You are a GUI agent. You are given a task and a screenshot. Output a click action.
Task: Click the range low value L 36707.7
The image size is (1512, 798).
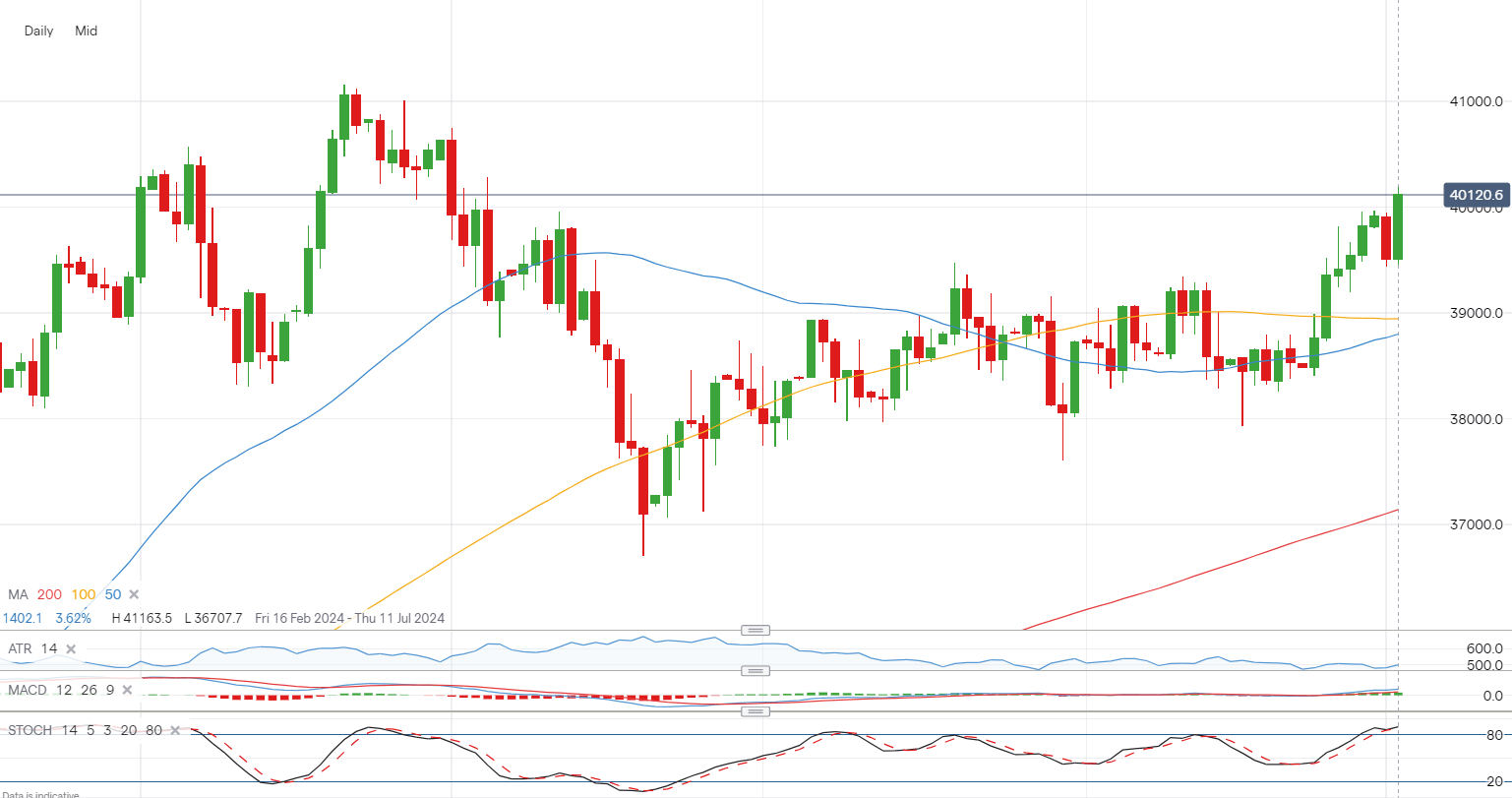point(215,619)
